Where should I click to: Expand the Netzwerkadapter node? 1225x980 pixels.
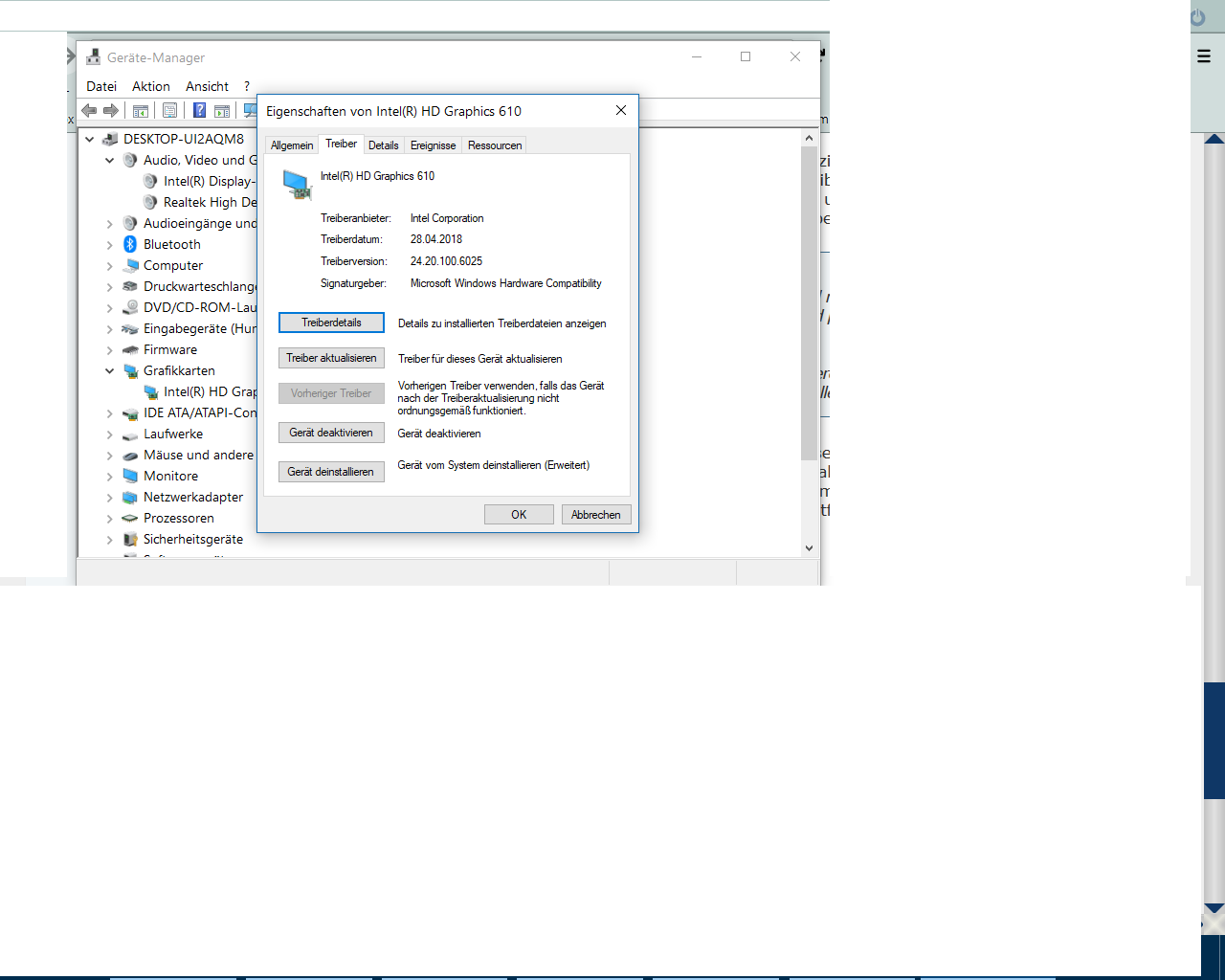coord(110,497)
